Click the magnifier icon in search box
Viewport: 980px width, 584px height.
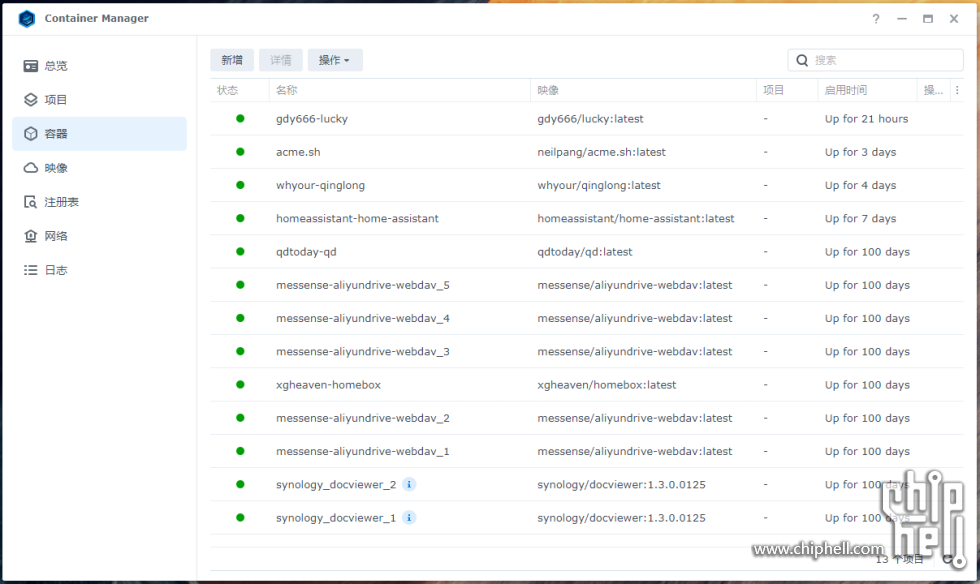coord(802,60)
